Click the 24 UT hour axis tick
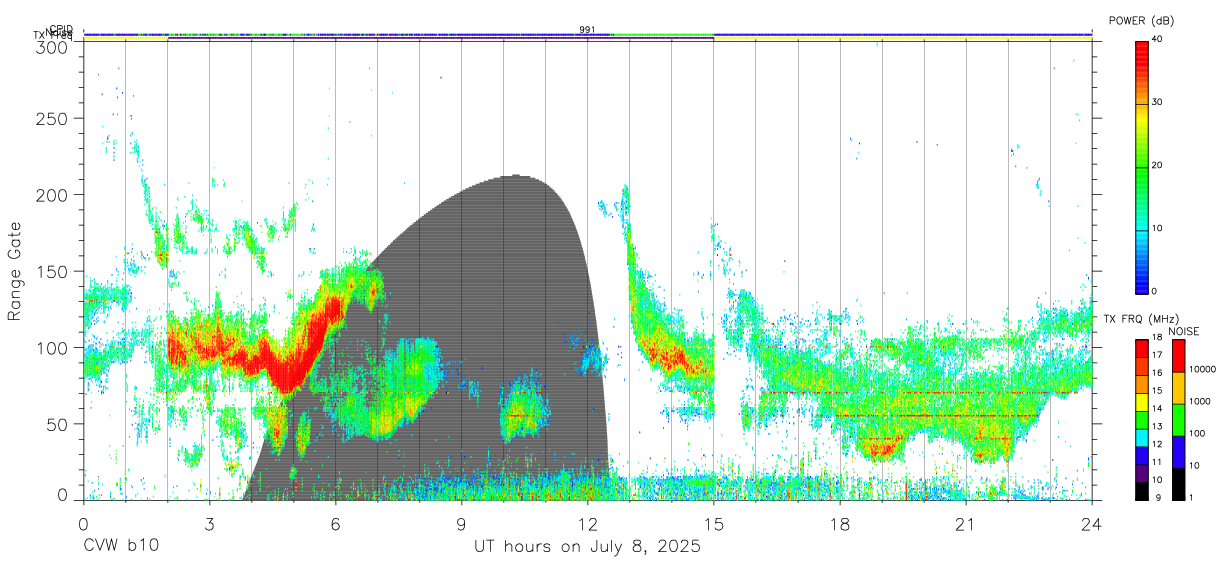The image size is (1228, 567). click(x=1092, y=522)
